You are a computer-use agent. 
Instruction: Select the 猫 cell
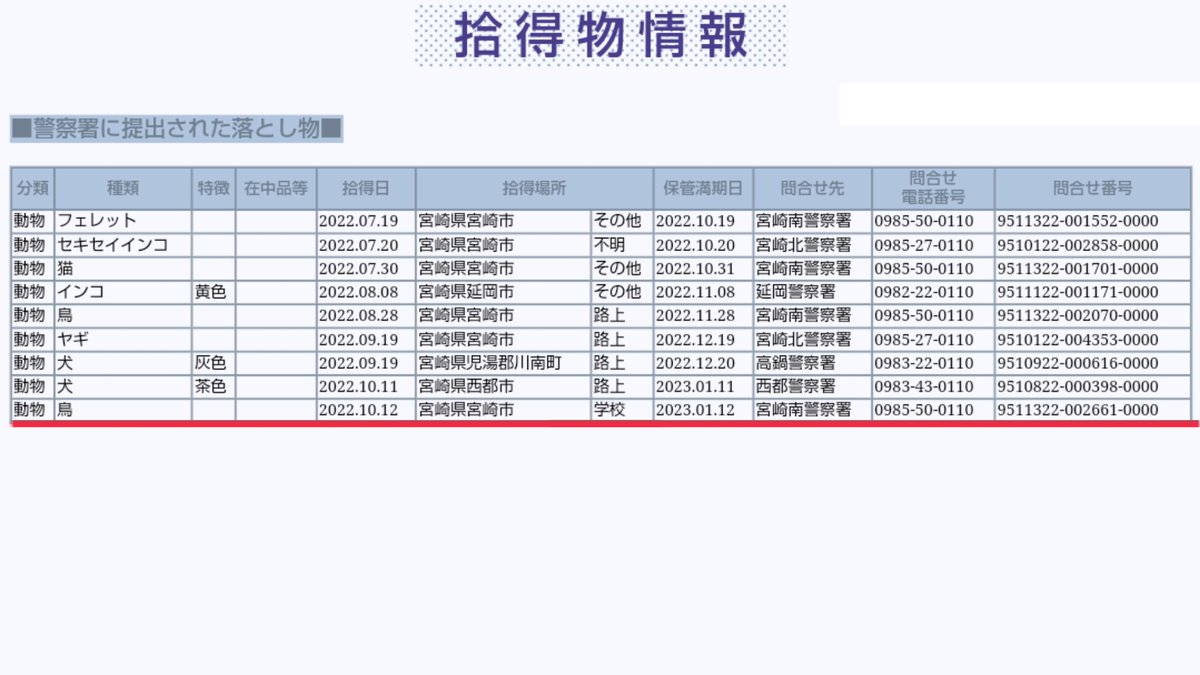pyautogui.click(x=123, y=268)
